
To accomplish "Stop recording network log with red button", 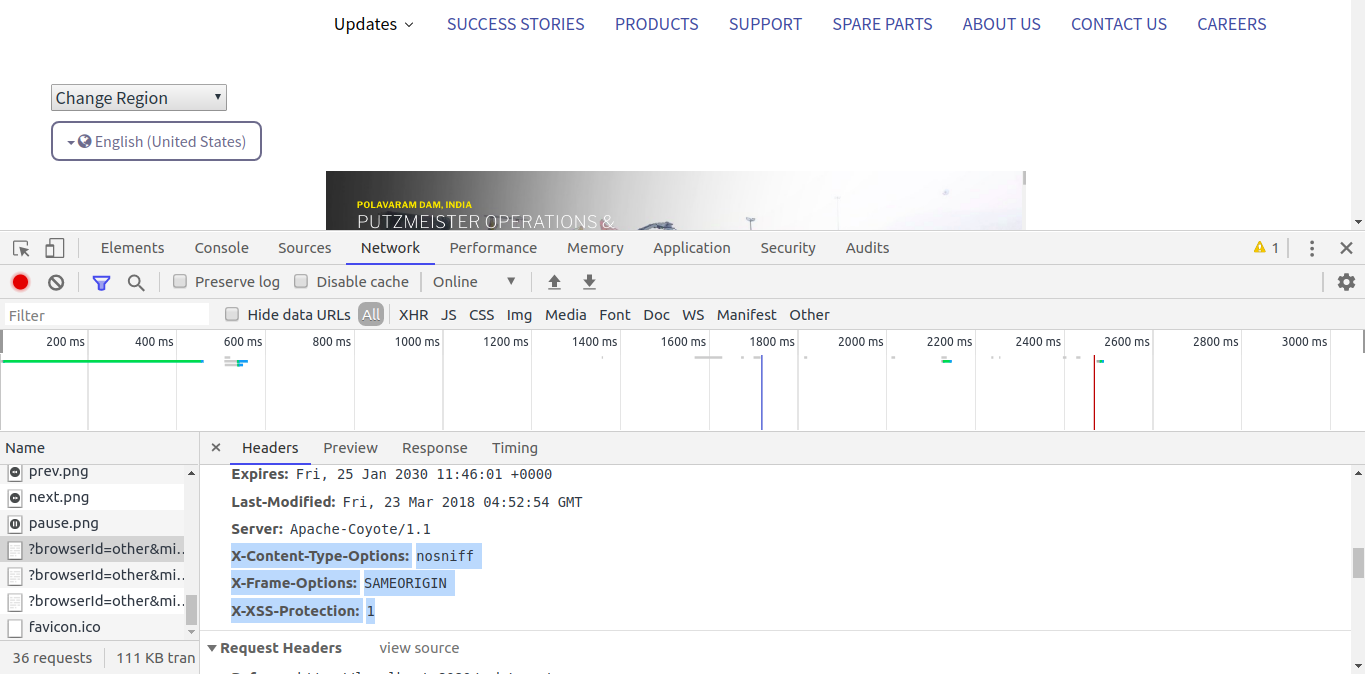I will coord(20,282).
